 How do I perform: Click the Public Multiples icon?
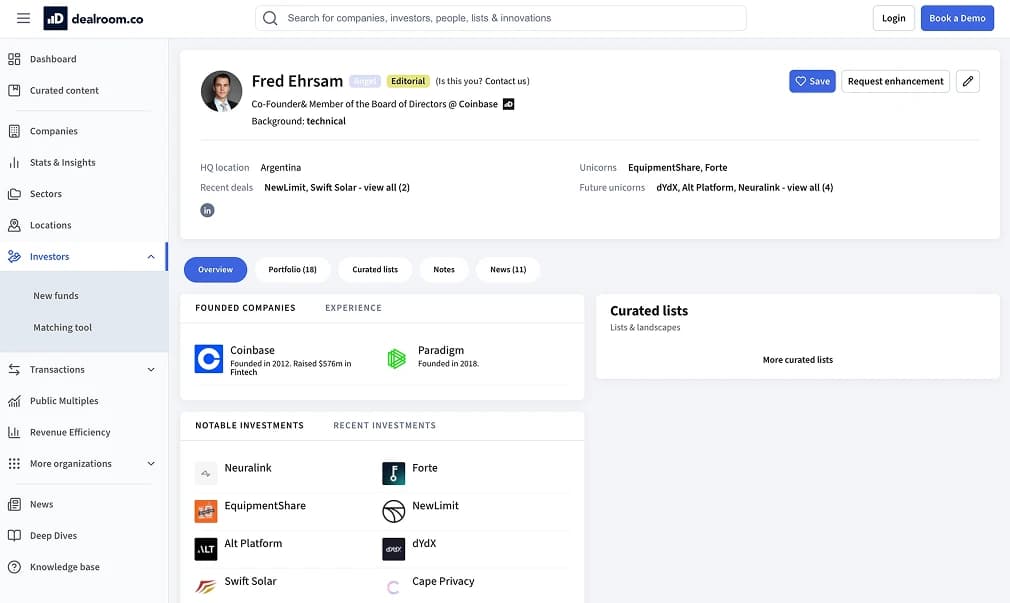tap(14, 401)
